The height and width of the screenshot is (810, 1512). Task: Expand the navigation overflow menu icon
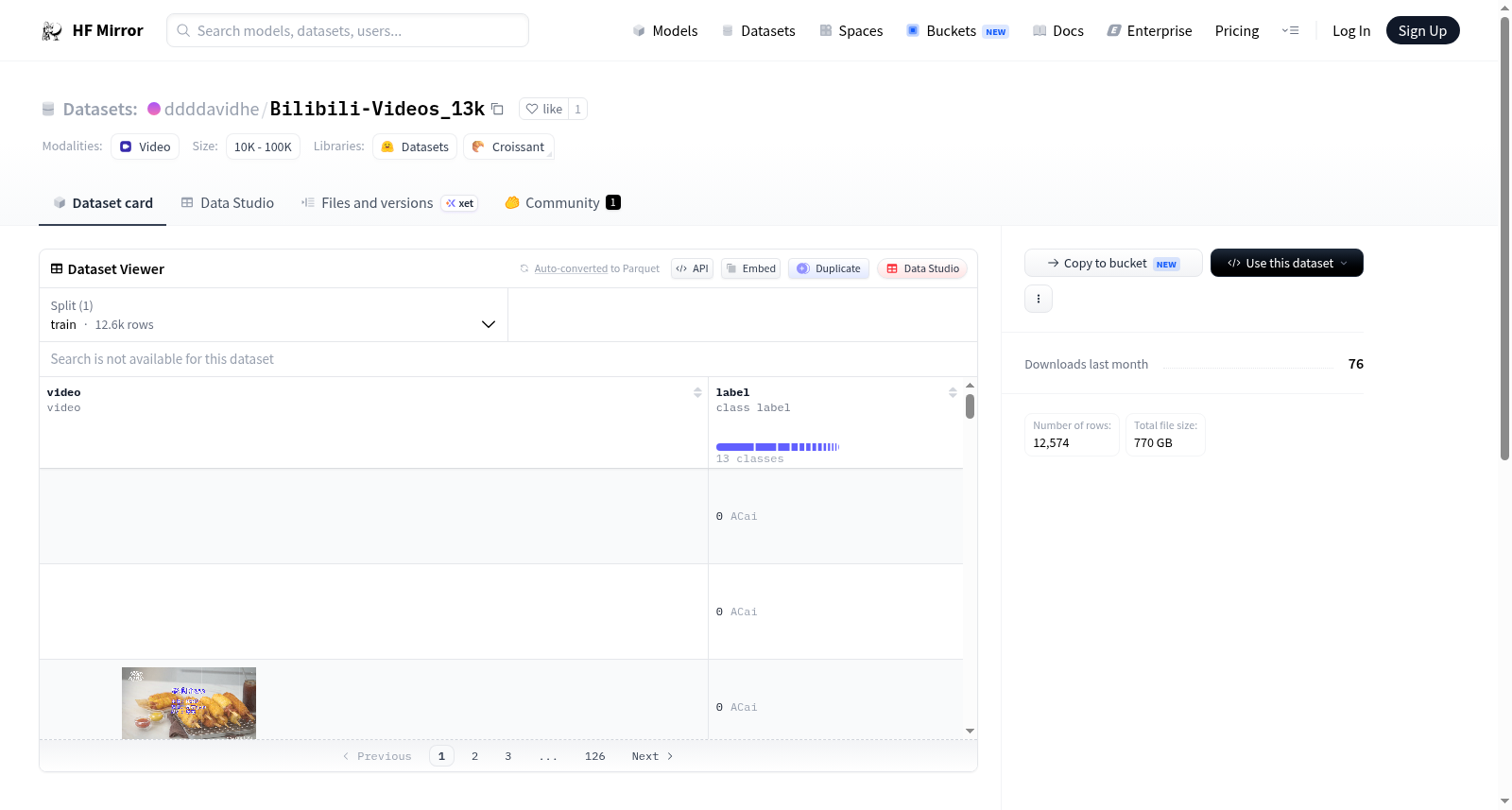[1290, 31]
